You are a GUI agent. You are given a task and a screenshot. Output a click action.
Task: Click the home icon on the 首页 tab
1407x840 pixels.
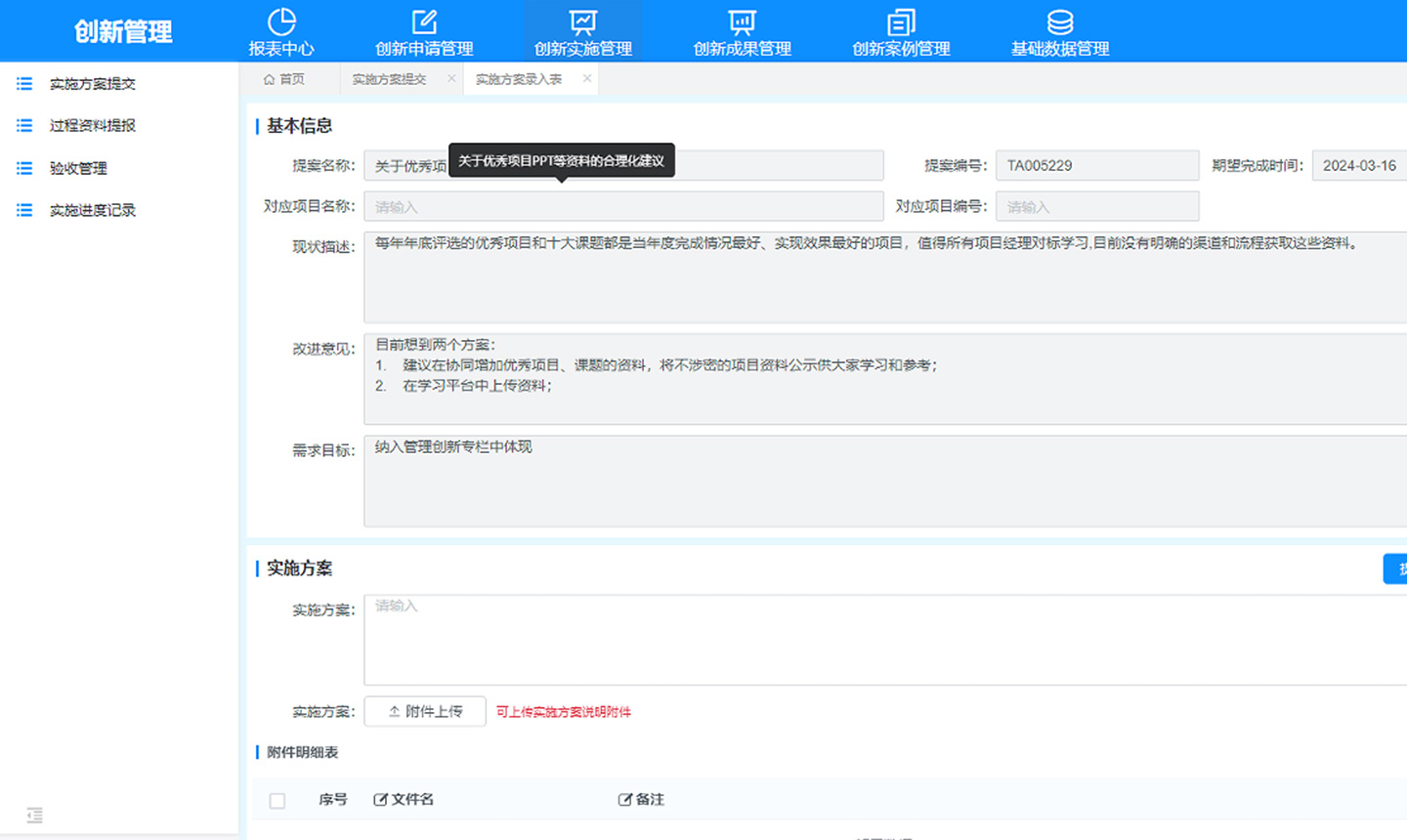[272, 79]
